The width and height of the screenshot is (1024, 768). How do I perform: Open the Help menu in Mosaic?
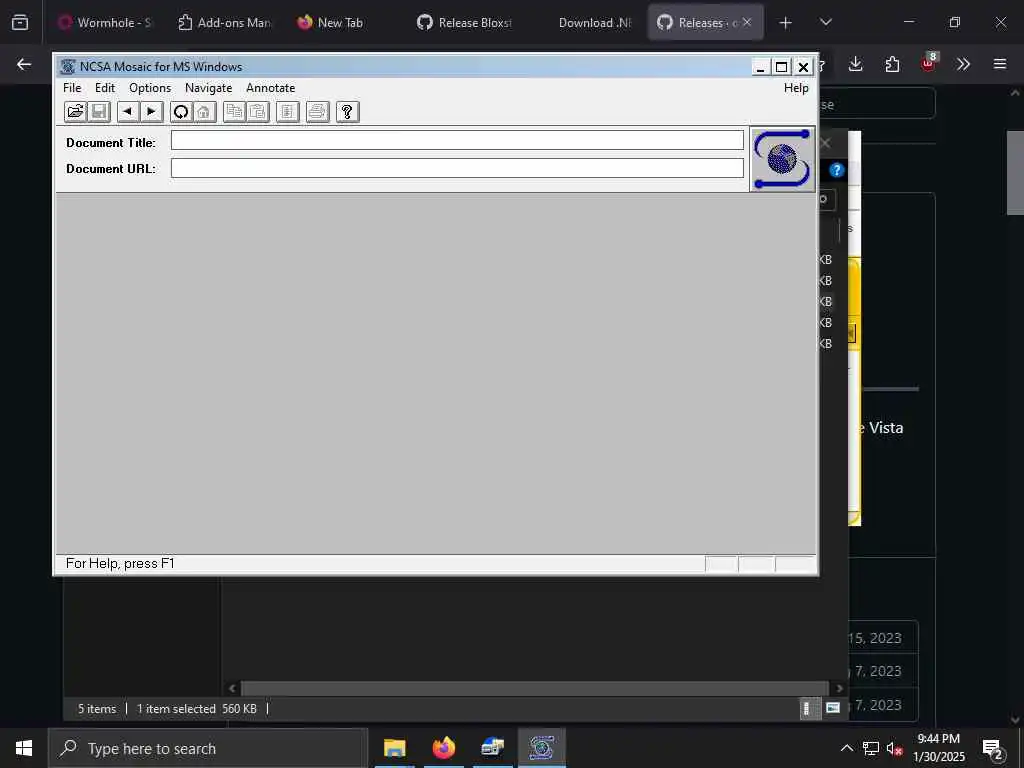[x=796, y=88]
